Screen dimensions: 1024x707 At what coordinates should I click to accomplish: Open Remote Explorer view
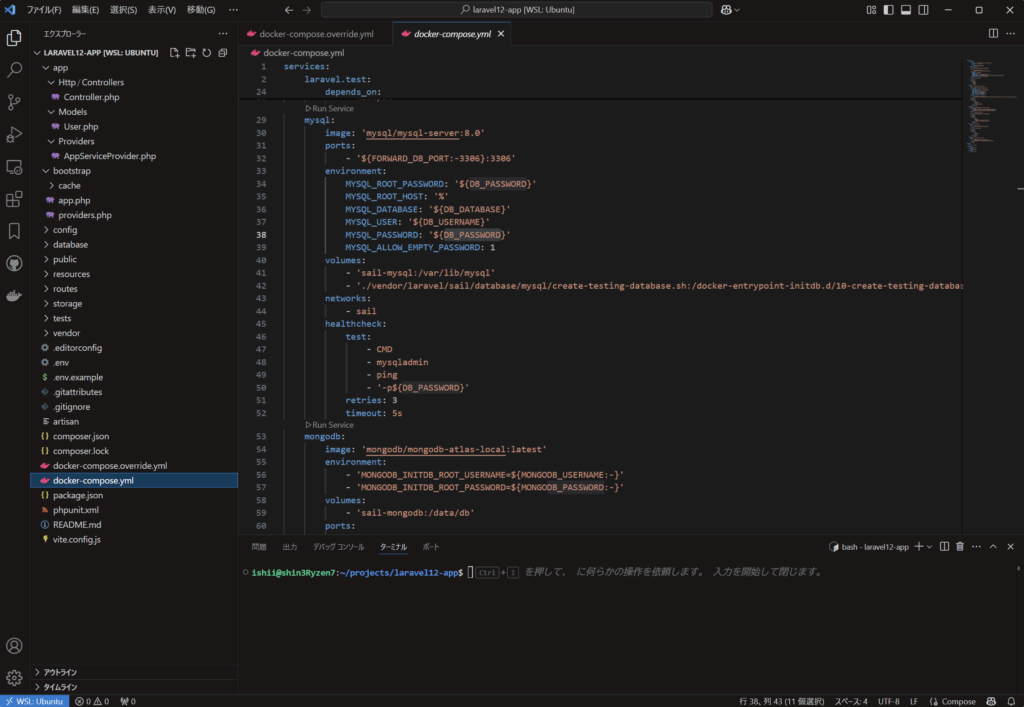pyautogui.click(x=14, y=167)
